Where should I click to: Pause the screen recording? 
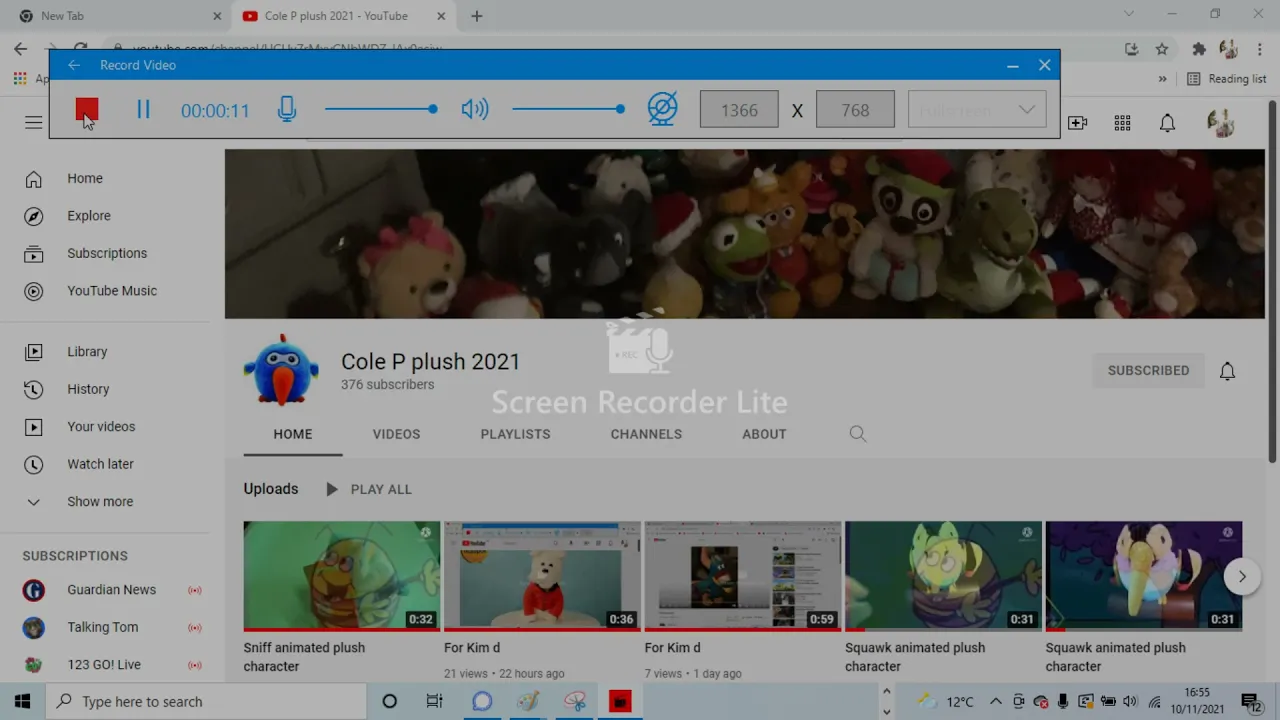[143, 110]
